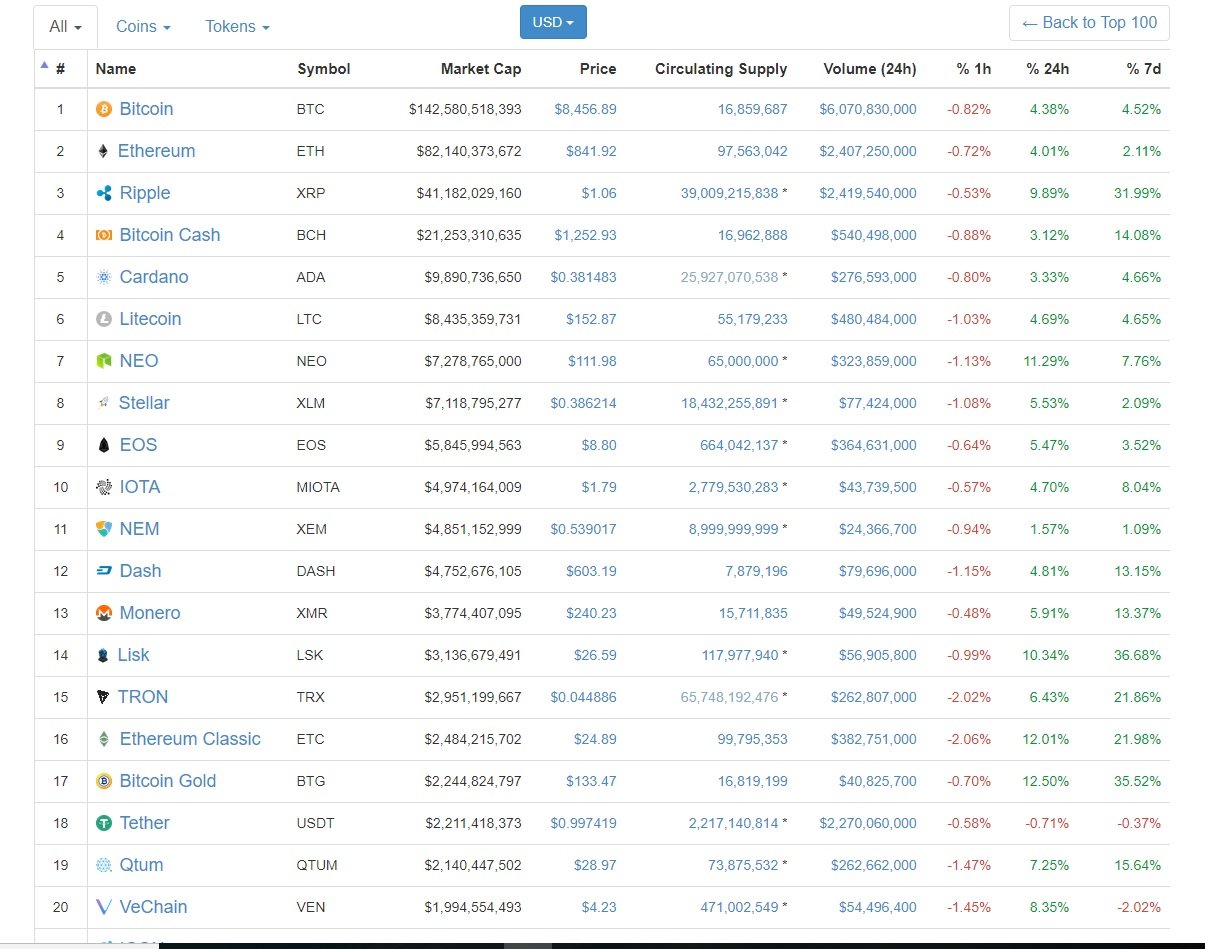Click Ripple circulating supply 39,009,215,838
Image resolution: width=1205 pixels, height=949 pixels.
729,193
